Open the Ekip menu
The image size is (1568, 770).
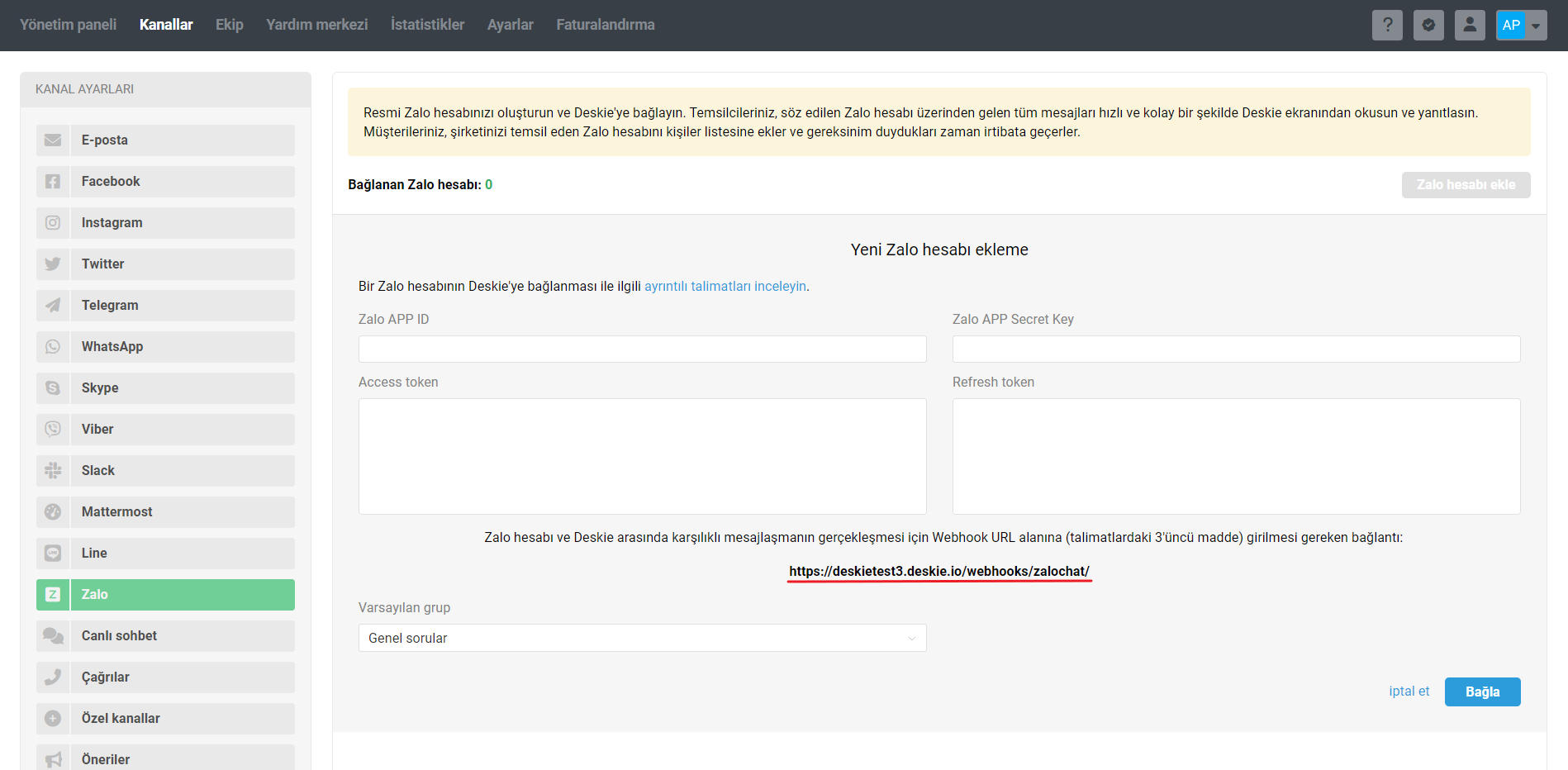click(x=230, y=25)
